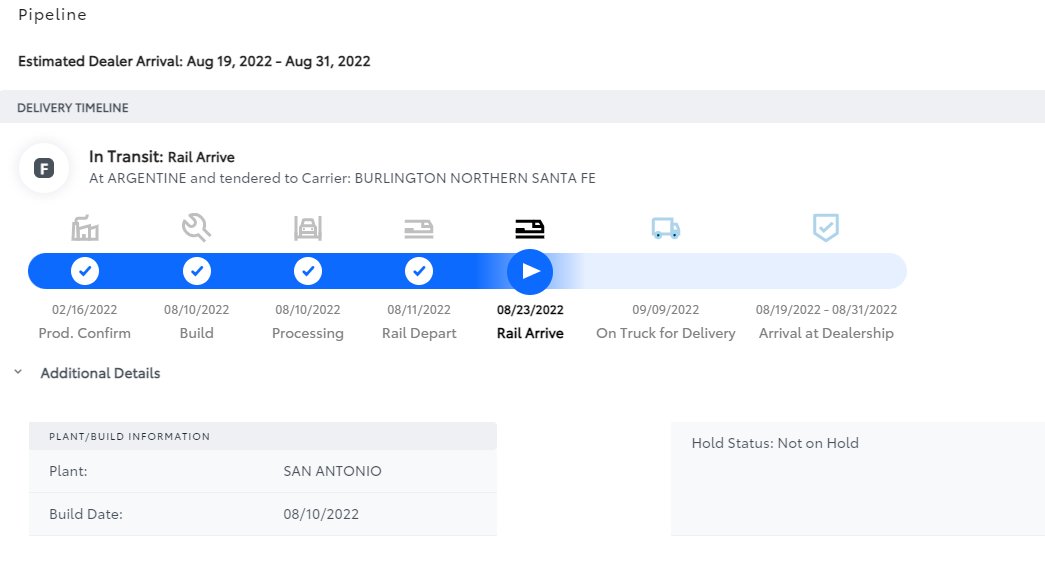Click the Plant: field label
1045x566 pixels.
[68, 471]
